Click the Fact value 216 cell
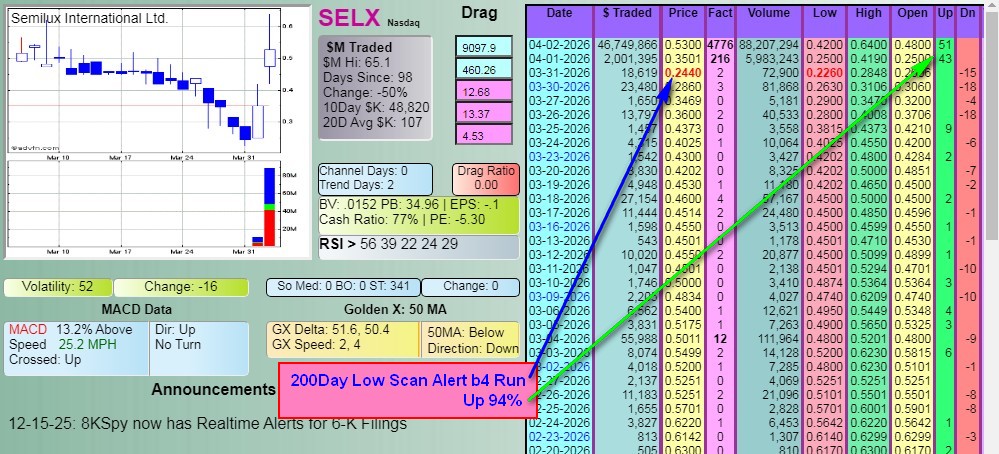 pyautogui.click(x=721, y=59)
